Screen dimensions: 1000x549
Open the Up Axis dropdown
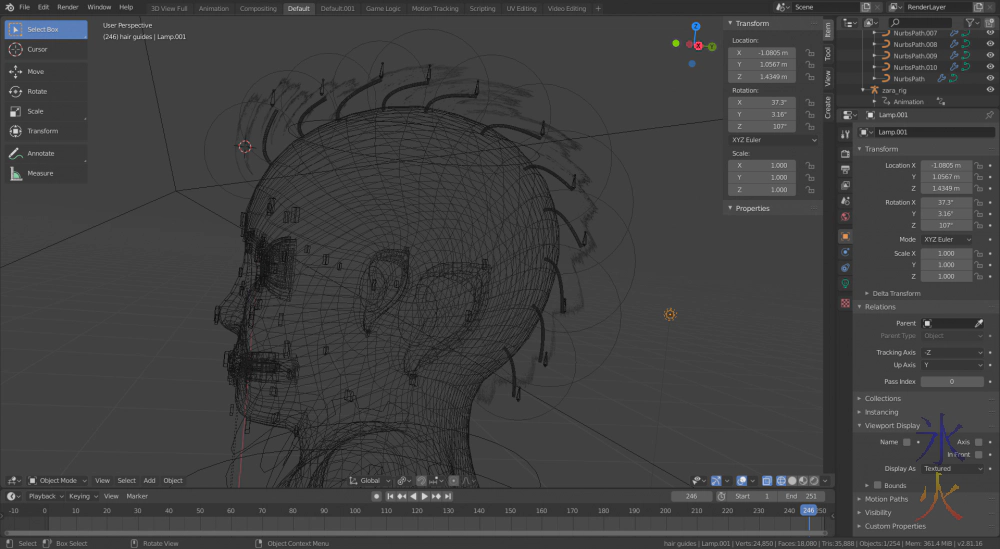pyautogui.click(x=953, y=365)
